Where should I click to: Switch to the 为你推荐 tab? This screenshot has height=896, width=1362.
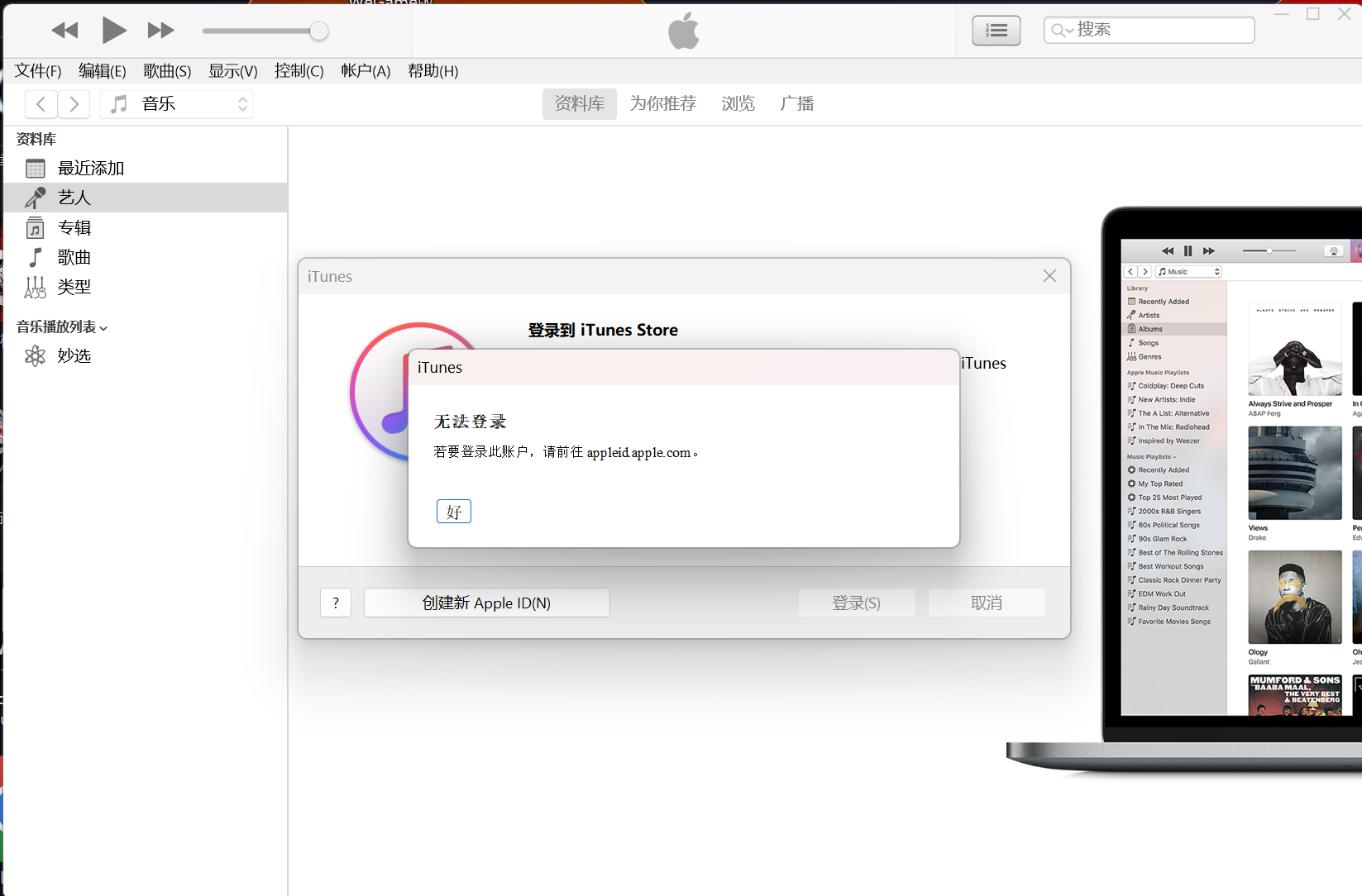tap(663, 104)
